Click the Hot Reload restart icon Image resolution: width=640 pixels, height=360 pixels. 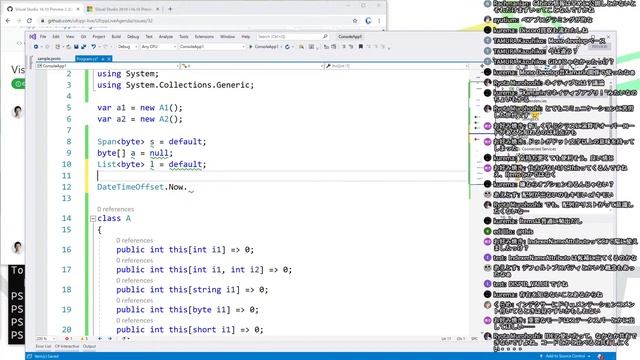pos(287,47)
